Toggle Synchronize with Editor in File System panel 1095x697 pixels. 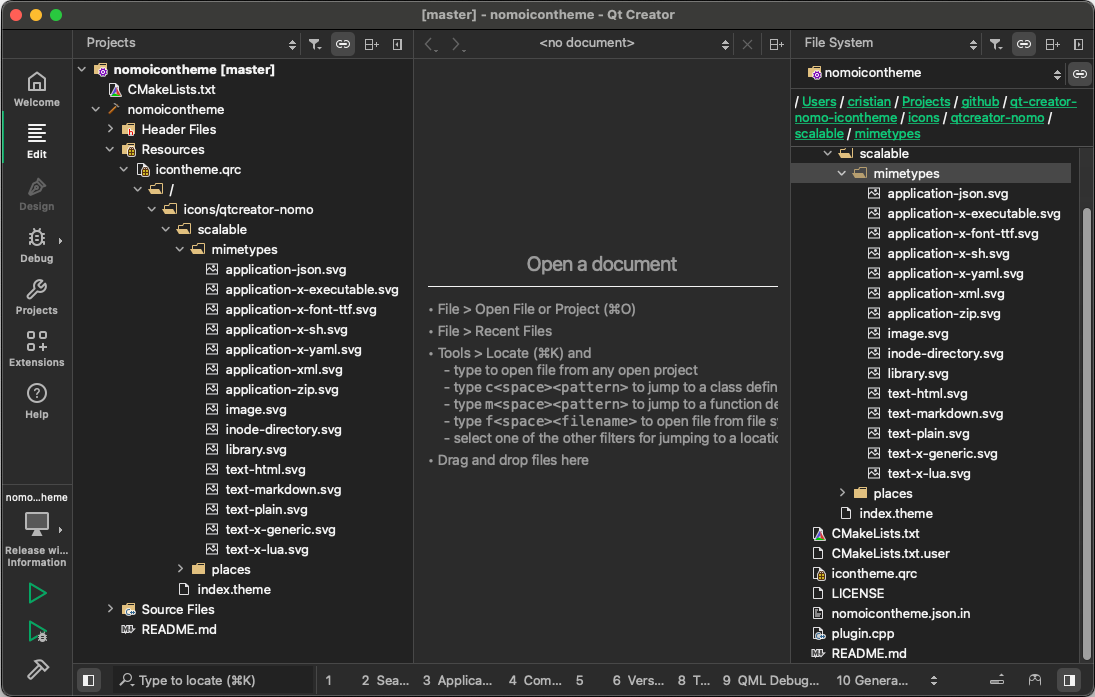[x=1022, y=44]
